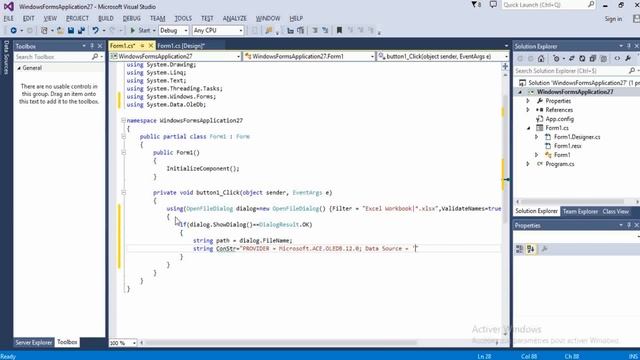Open the PROJECT menu

pos(77,18)
